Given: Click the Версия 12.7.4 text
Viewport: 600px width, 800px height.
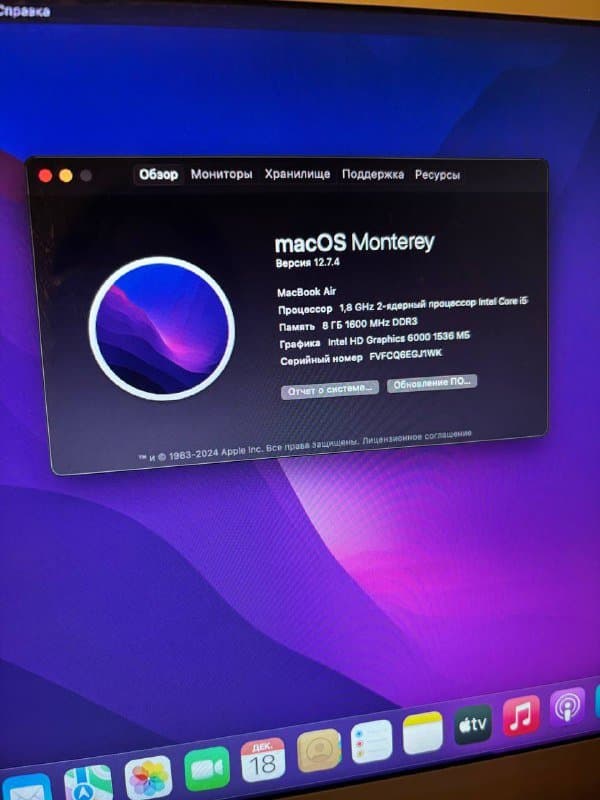Looking at the screenshot, I should (308, 263).
